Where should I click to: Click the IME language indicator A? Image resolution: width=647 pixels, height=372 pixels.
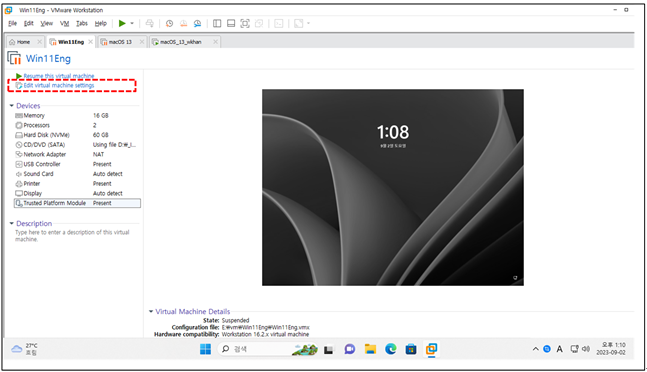pyautogui.click(x=560, y=349)
